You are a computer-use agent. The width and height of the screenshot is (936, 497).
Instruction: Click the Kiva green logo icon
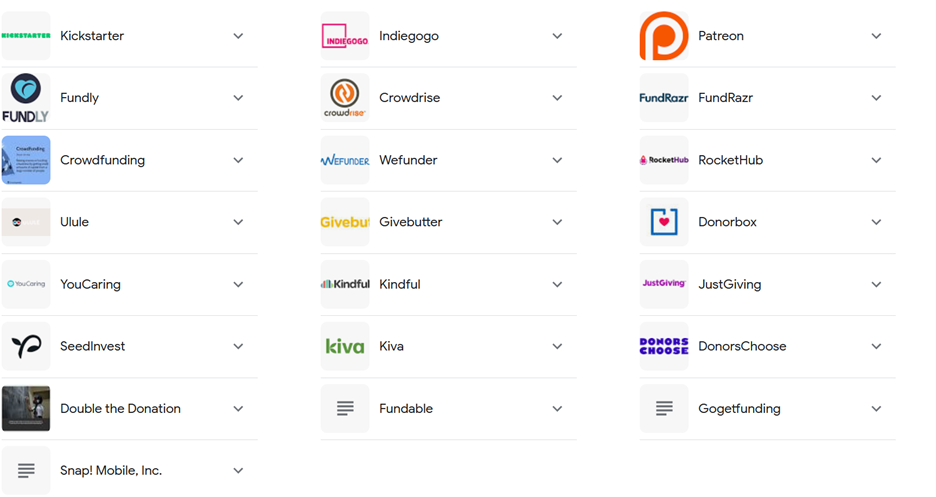(345, 346)
